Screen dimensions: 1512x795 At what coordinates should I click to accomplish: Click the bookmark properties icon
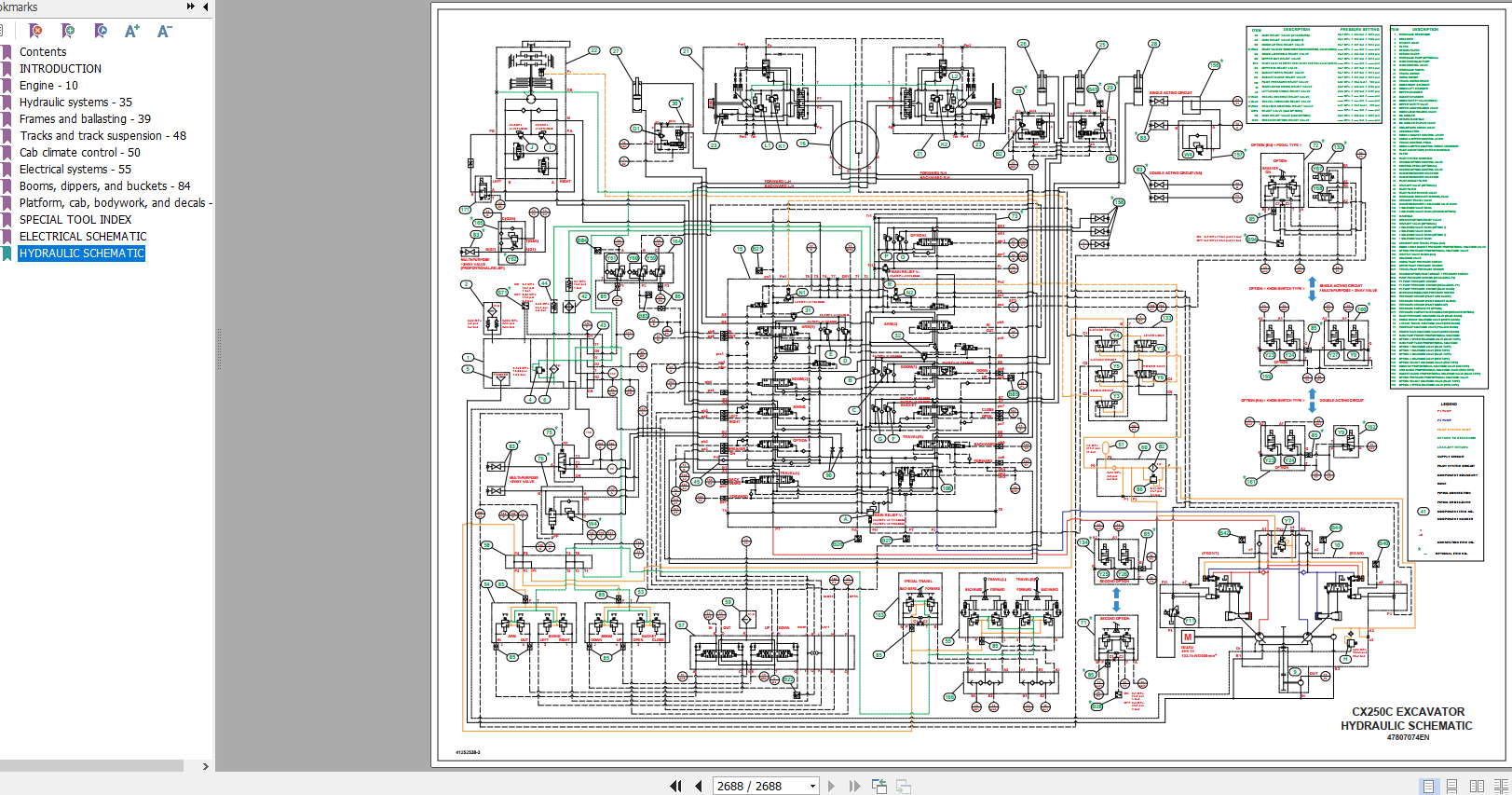click(101, 31)
